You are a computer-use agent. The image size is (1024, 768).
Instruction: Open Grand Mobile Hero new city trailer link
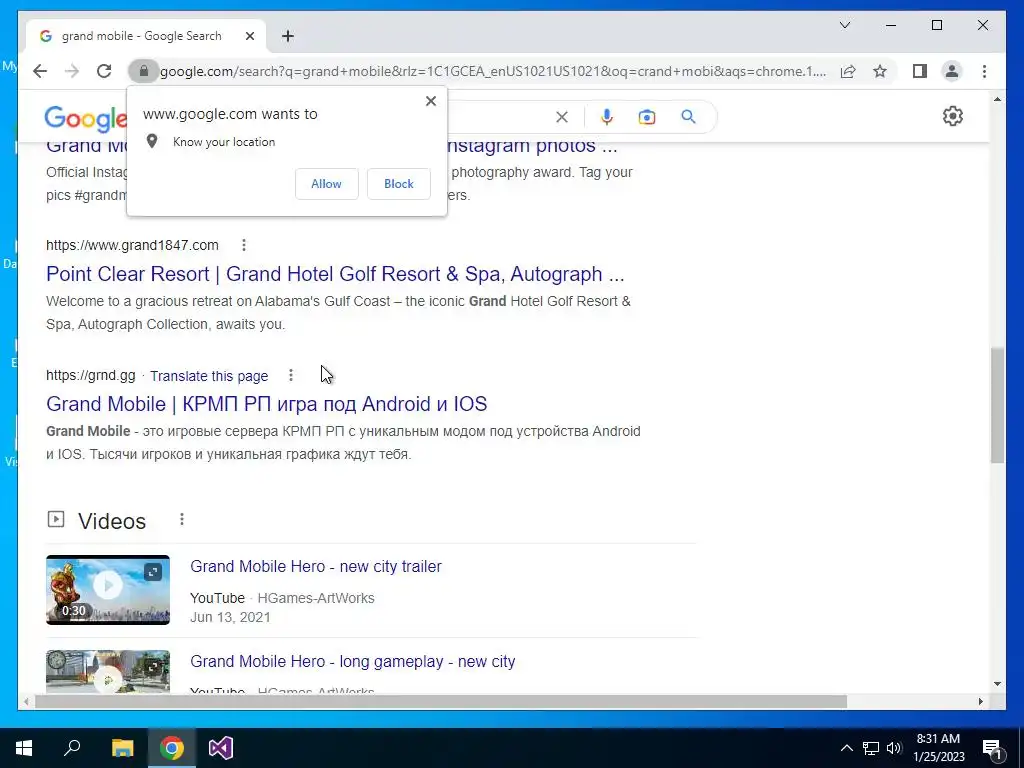315,566
